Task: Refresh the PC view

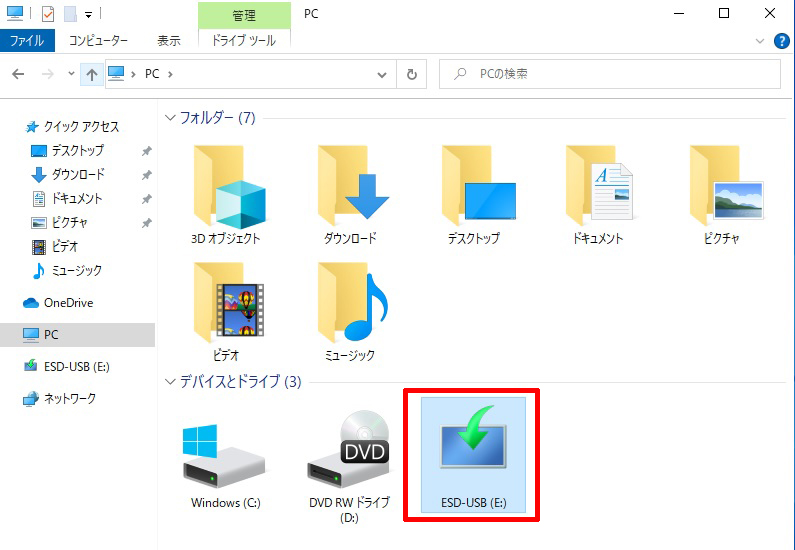Action: (x=412, y=74)
